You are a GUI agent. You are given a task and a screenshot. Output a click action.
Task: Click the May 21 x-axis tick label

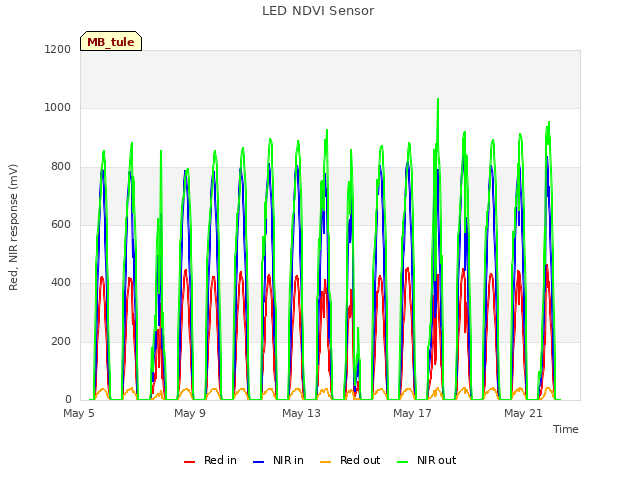tap(523, 413)
